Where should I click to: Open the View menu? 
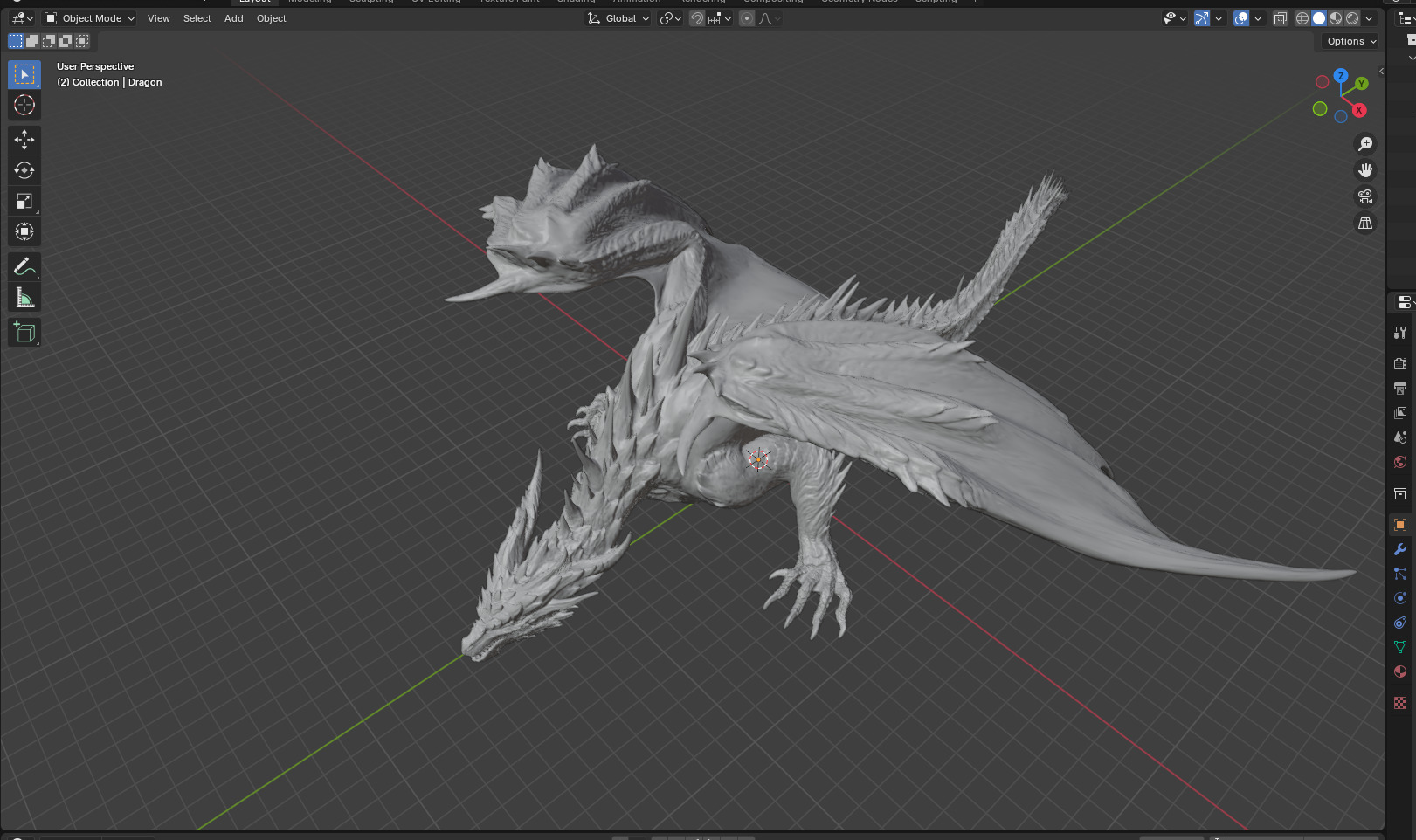pos(159,18)
